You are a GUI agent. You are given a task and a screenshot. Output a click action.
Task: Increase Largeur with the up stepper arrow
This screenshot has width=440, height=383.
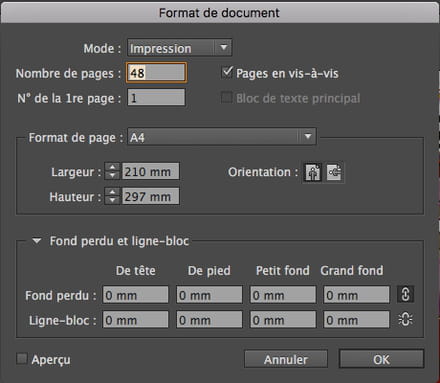[112, 167]
